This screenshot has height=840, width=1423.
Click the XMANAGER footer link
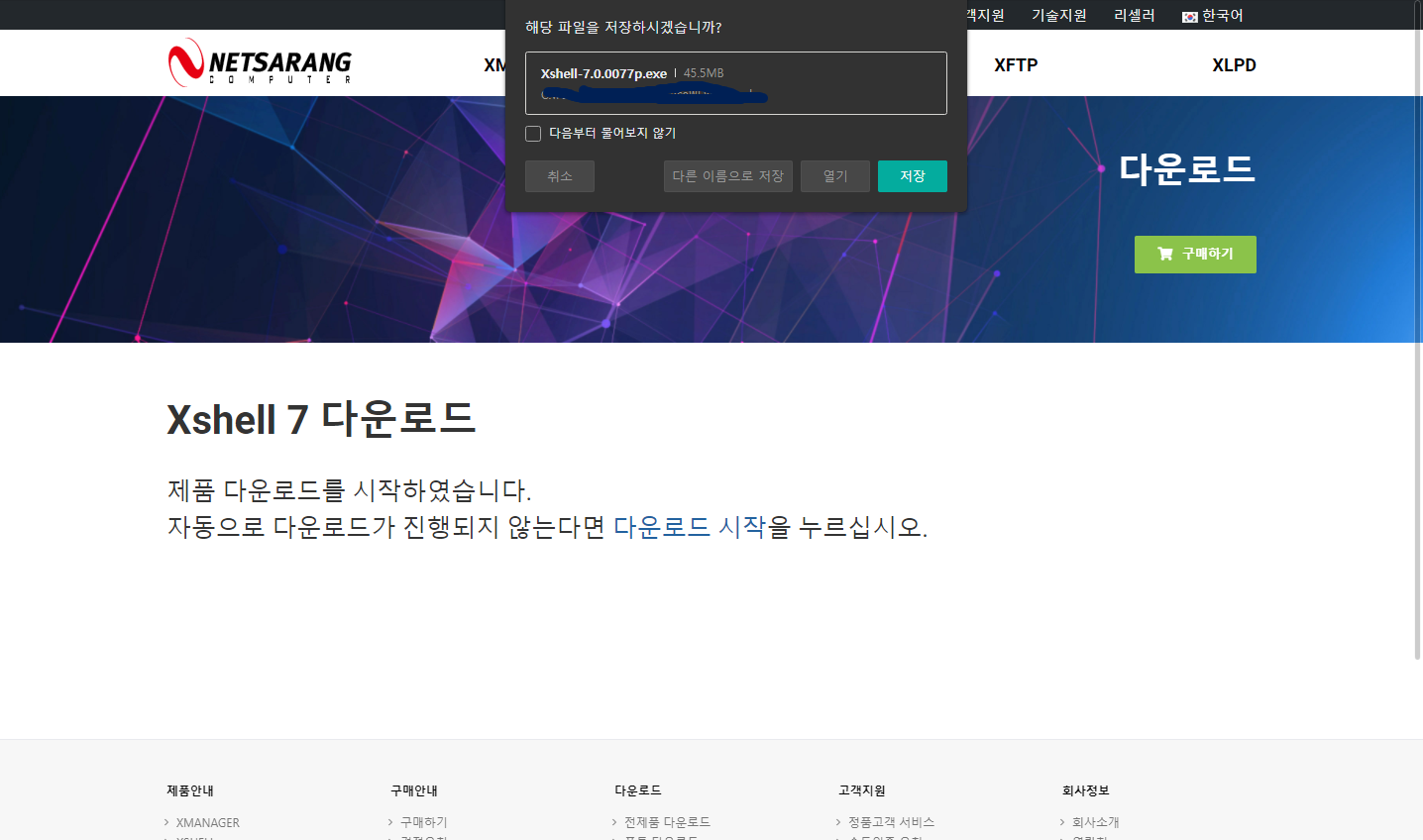pos(207,822)
